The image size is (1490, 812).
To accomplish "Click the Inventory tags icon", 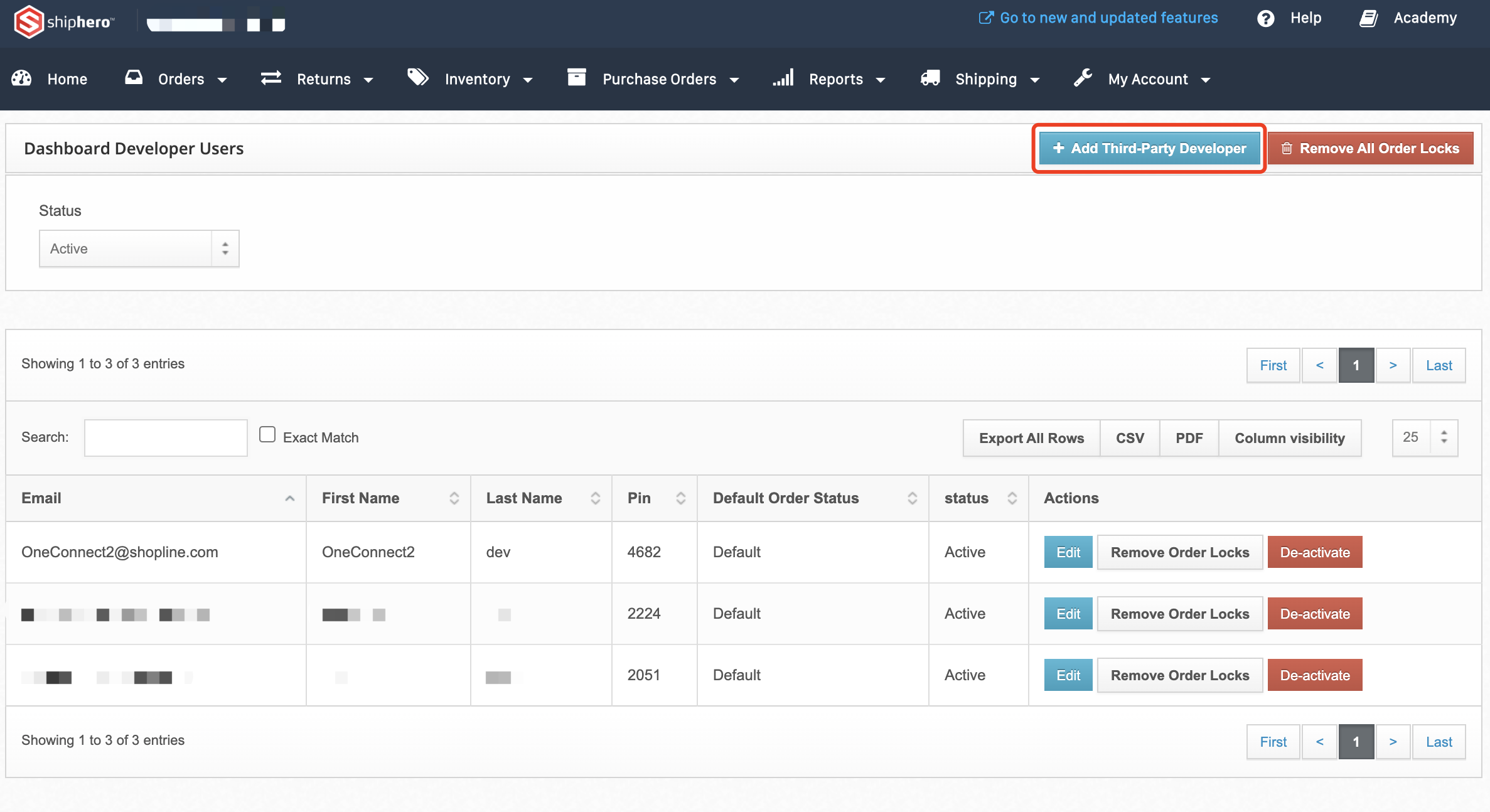I will pos(418,78).
